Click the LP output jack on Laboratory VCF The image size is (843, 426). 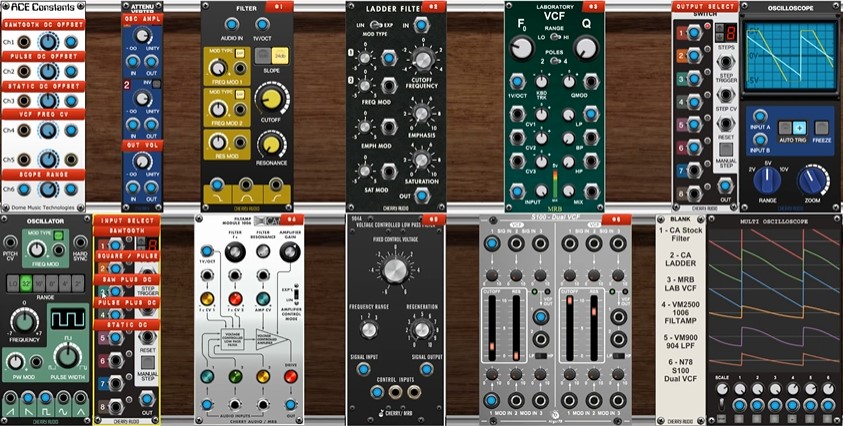click(x=591, y=114)
